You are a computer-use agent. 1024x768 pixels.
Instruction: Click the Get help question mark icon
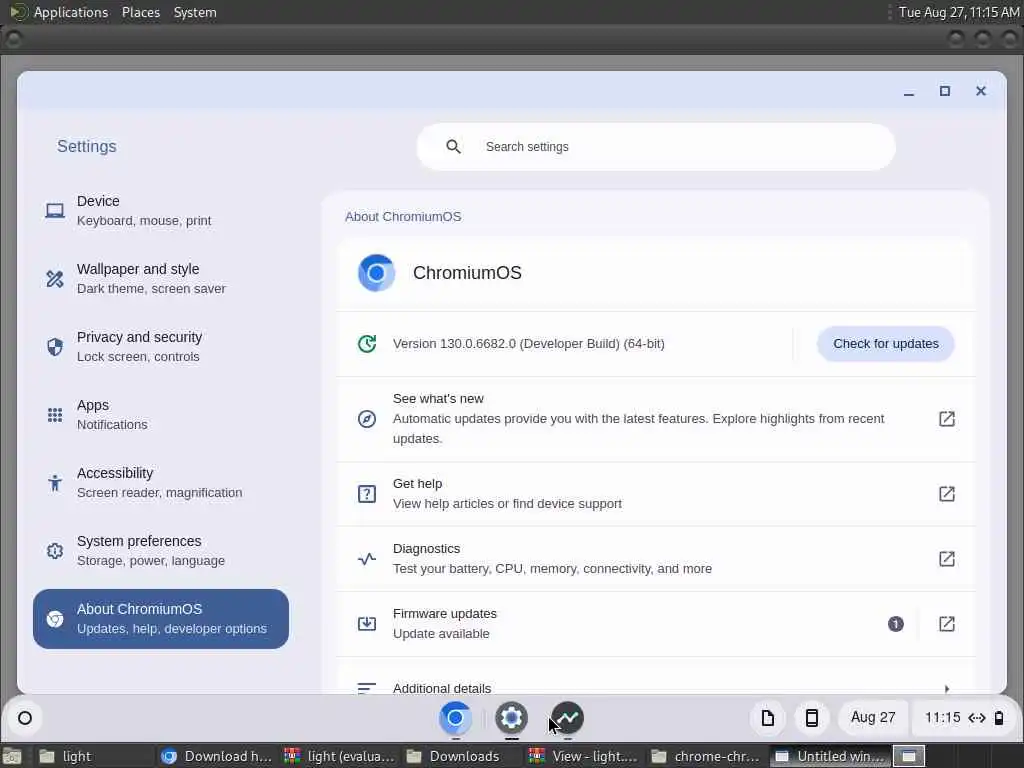(367, 494)
